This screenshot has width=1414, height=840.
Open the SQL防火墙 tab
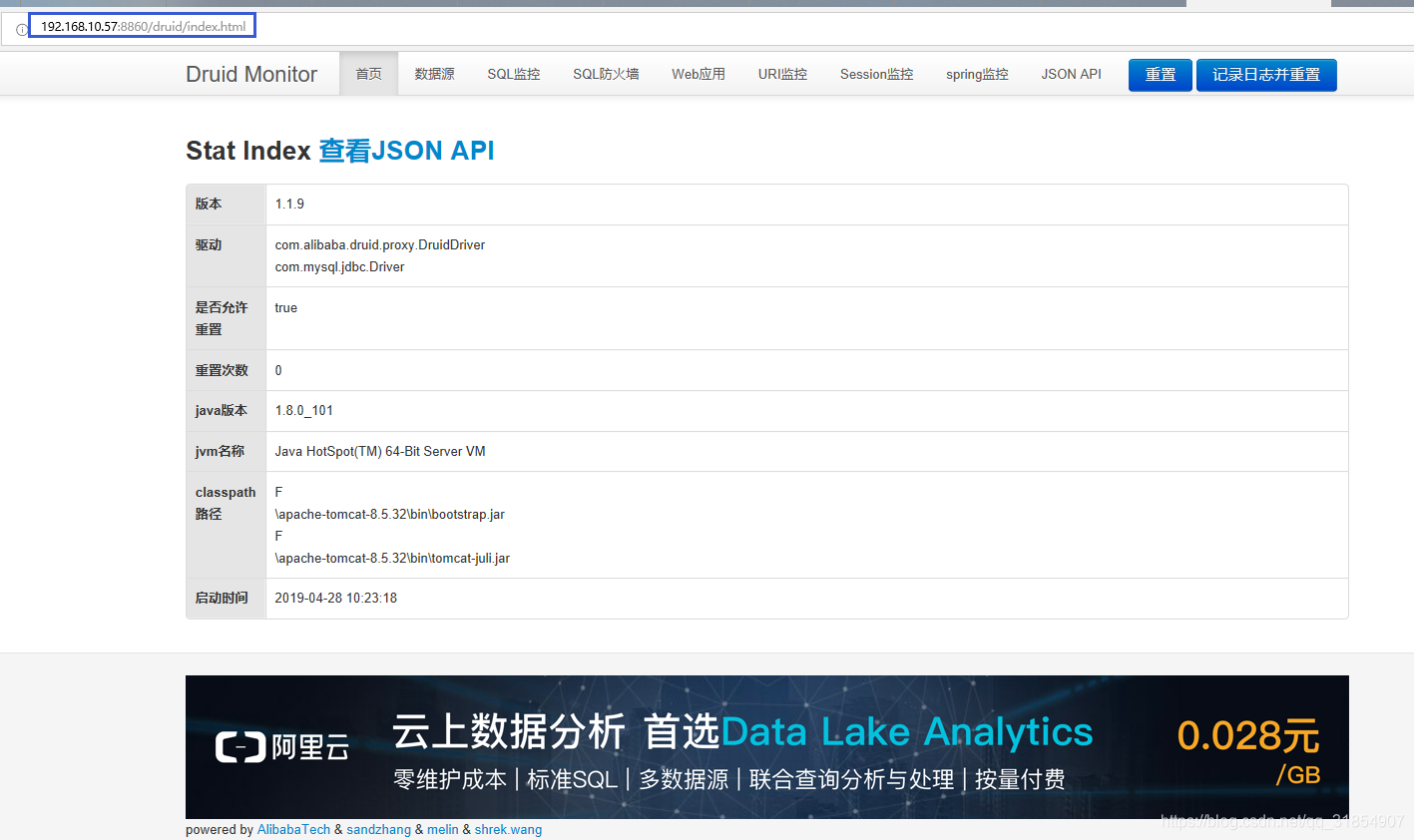606,74
